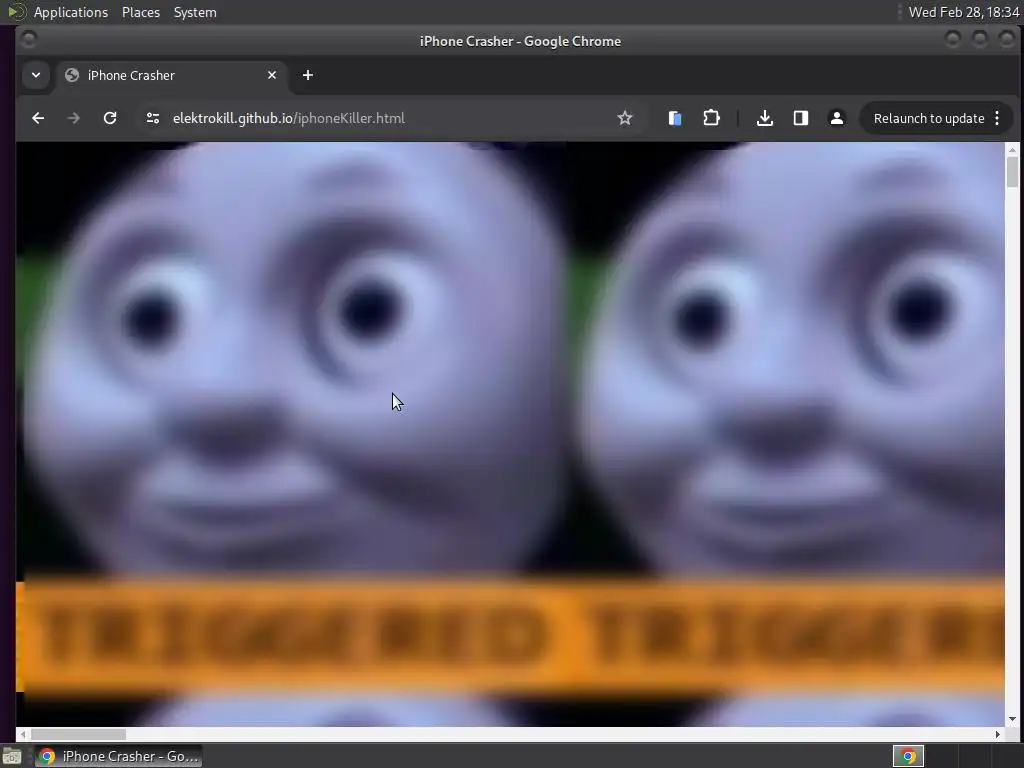Reload the iPhone Crasher page

110,118
